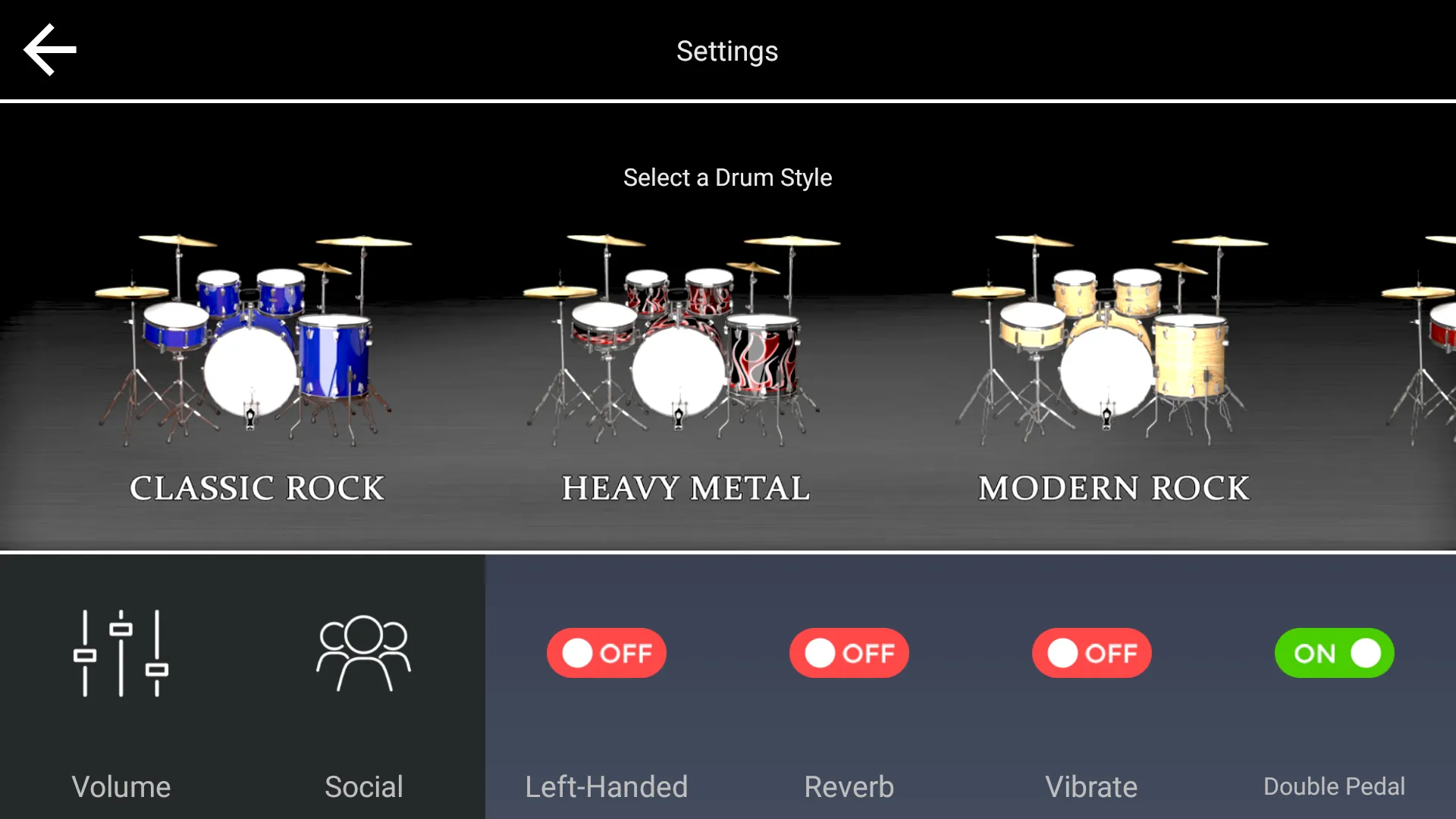Enable Left-Handed mode toggle
This screenshot has height=819, width=1456.
click(x=607, y=653)
